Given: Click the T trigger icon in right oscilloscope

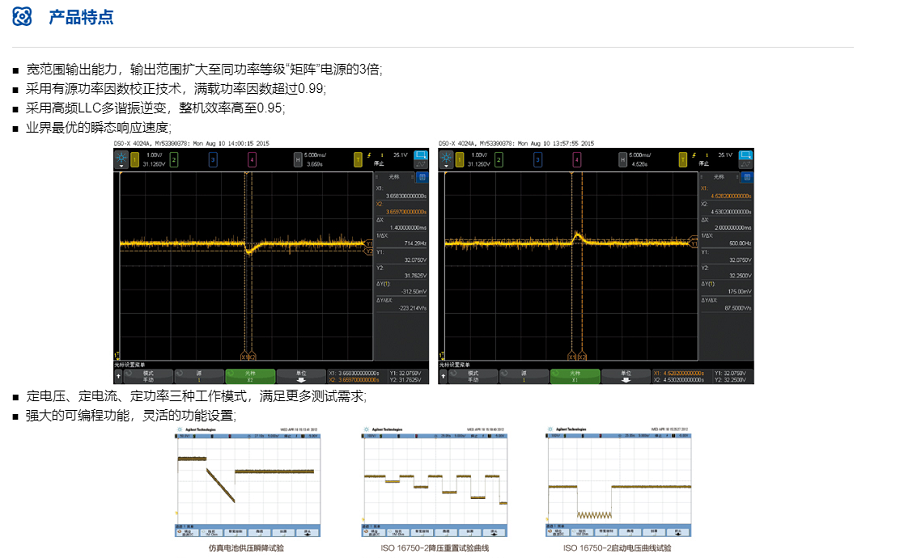Looking at the screenshot, I should pyautogui.click(x=682, y=158).
